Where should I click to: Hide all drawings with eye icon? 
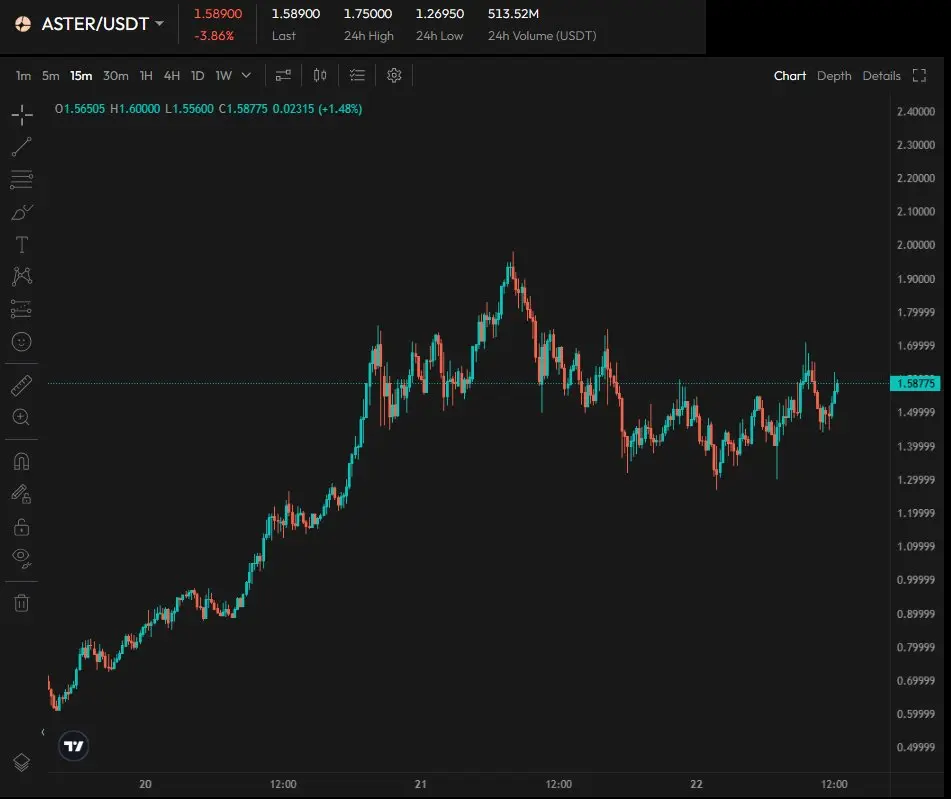point(22,558)
